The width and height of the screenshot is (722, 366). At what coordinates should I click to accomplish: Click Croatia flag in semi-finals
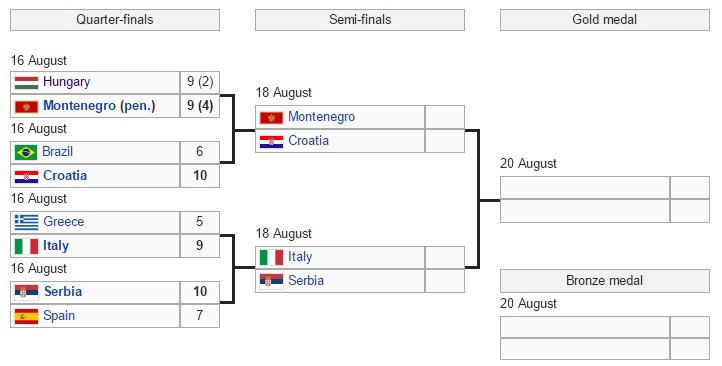click(x=271, y=141)
